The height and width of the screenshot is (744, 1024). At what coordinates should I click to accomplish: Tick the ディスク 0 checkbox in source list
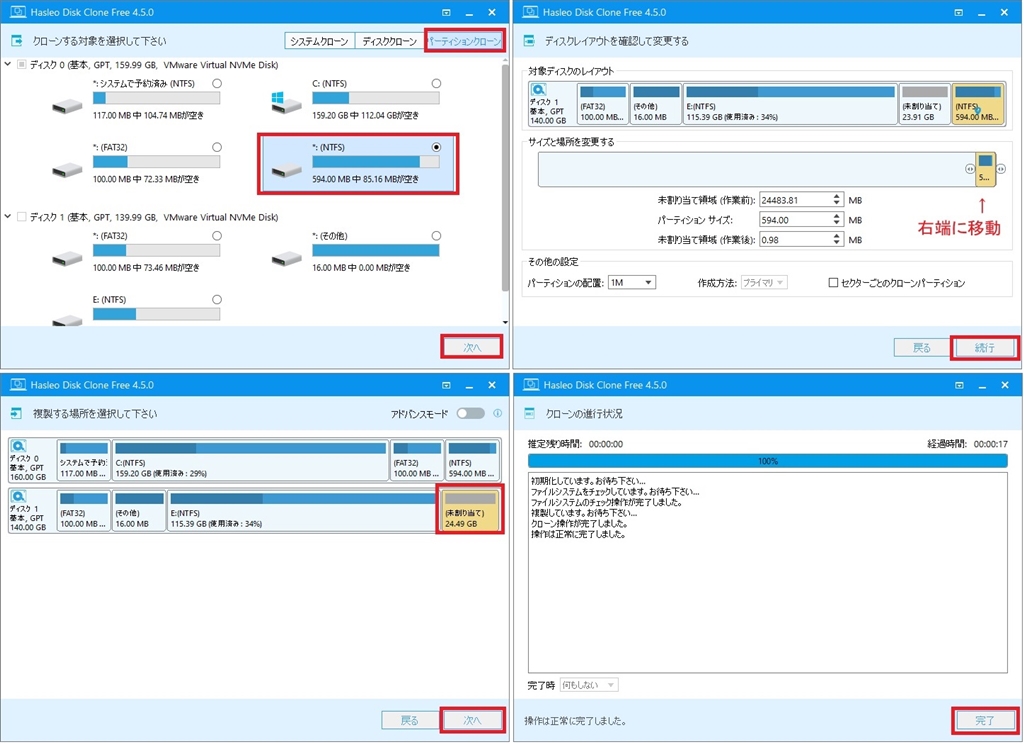(x=22, y=65)
